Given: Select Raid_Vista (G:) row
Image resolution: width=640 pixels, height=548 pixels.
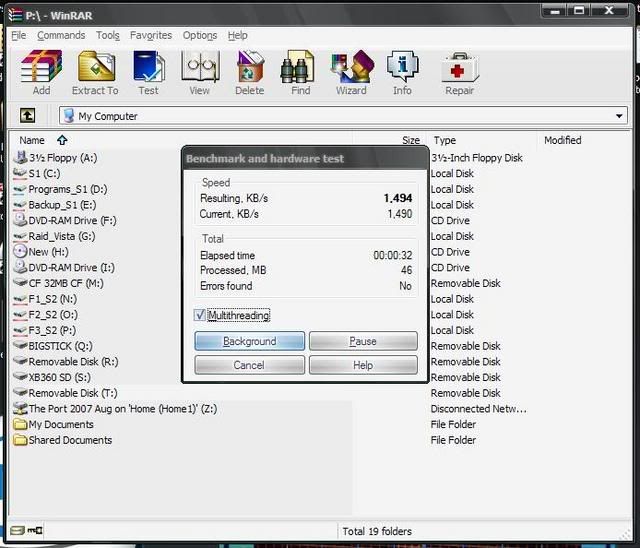Looking at the screenshot, I should (x=62, y=236).
